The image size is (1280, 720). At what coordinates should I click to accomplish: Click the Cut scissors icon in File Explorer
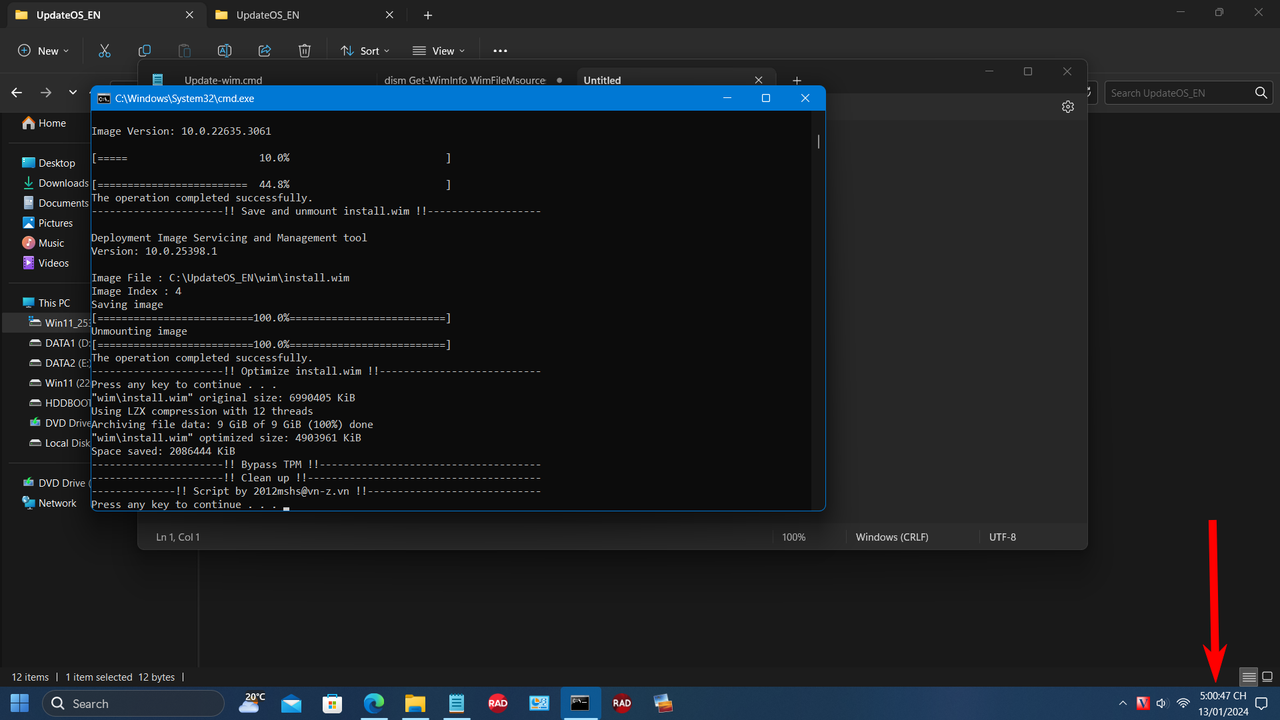pyautogui.click(x=104, y=51)
